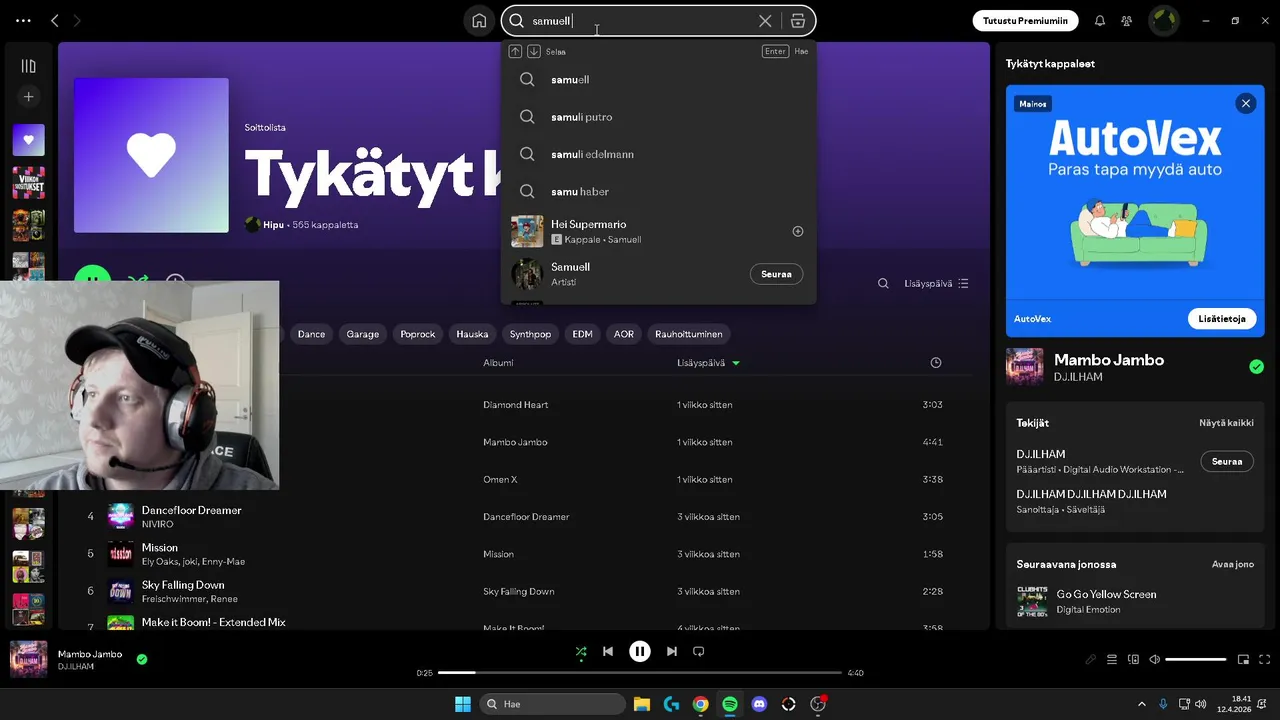
Task: Open the user profile avatar menu
Action: point(1164,21)
